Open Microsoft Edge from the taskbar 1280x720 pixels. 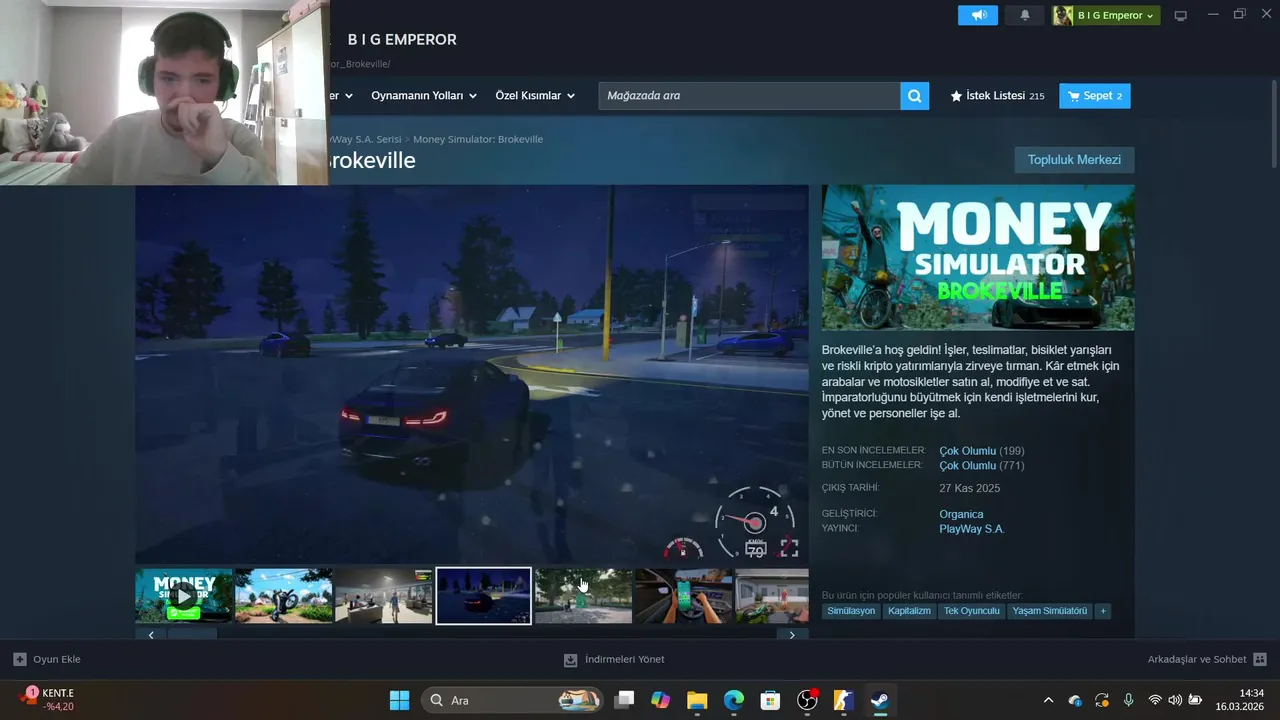[x=734, y=700]
